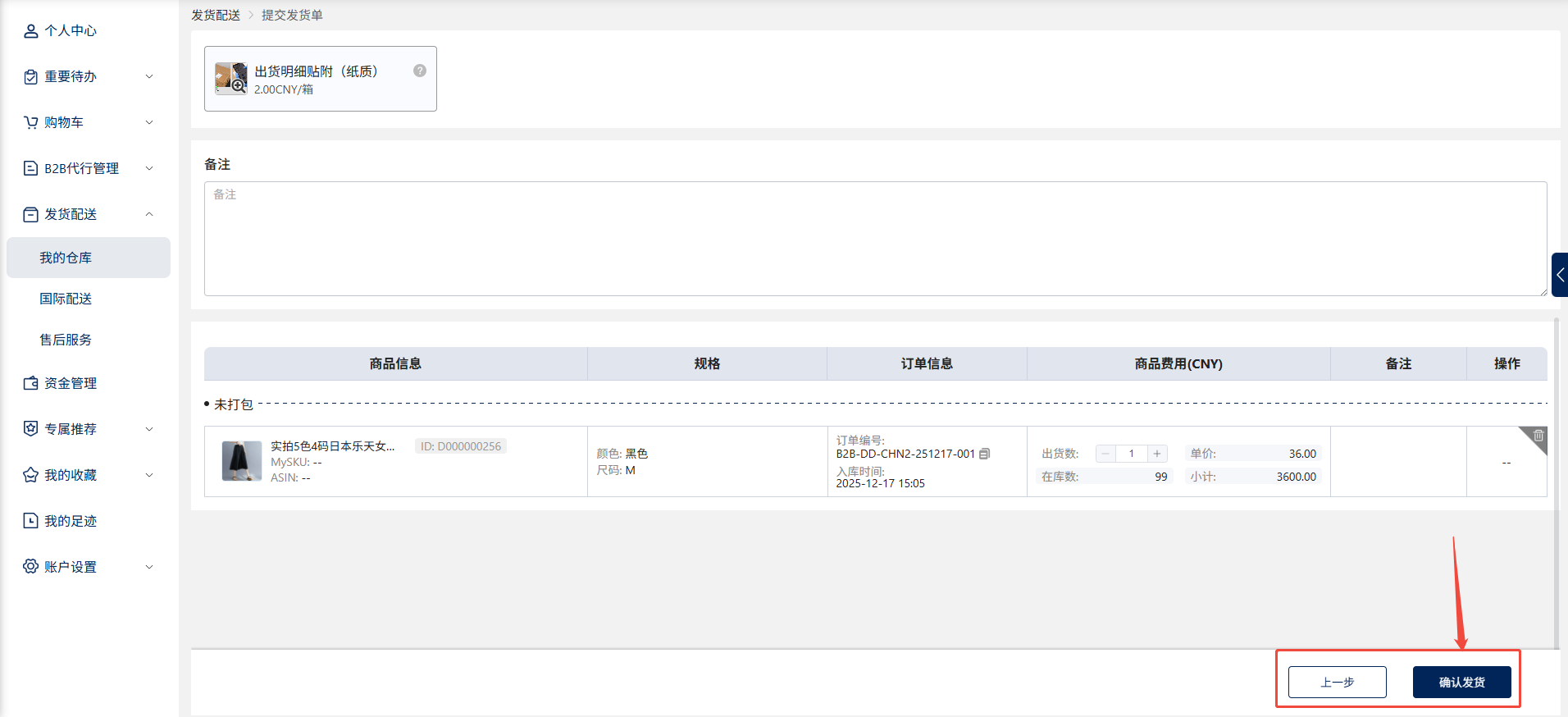Click the ID: D000000256 tag
Screen dimensions: 1568x717
pos(461,446)
